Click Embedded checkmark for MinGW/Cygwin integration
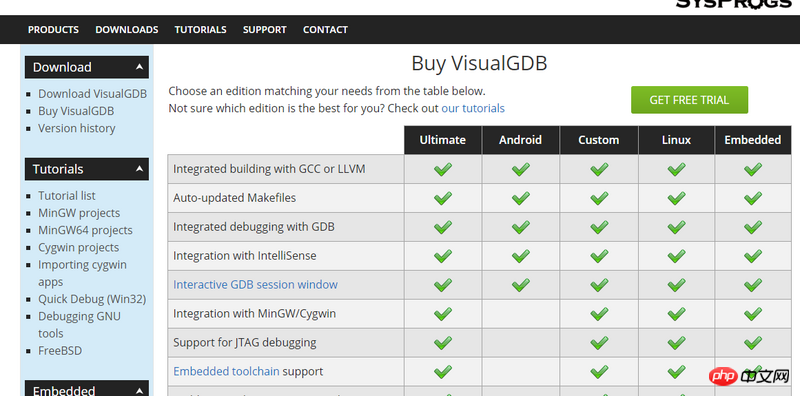 click(x=753, y=313)
